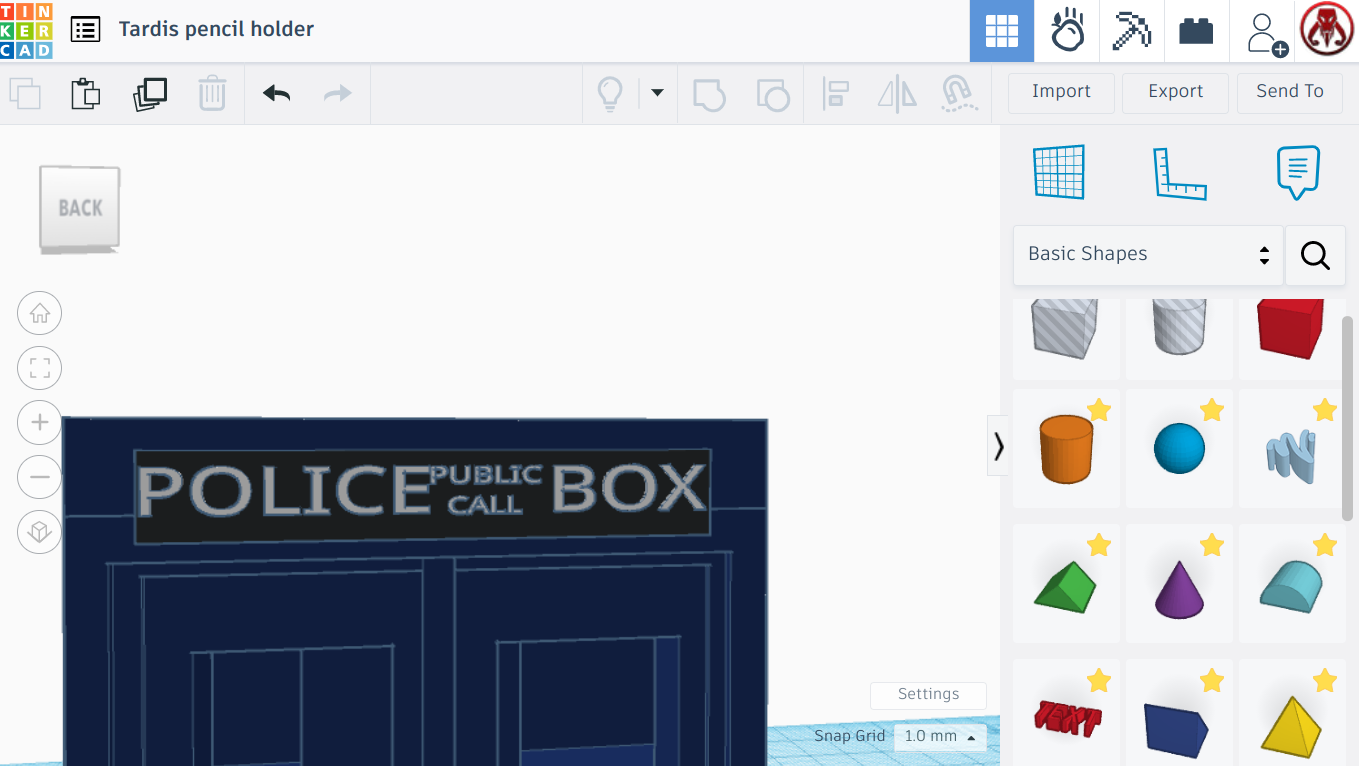
Task: Click the Send To button
Action: (x=1290, y=92)
